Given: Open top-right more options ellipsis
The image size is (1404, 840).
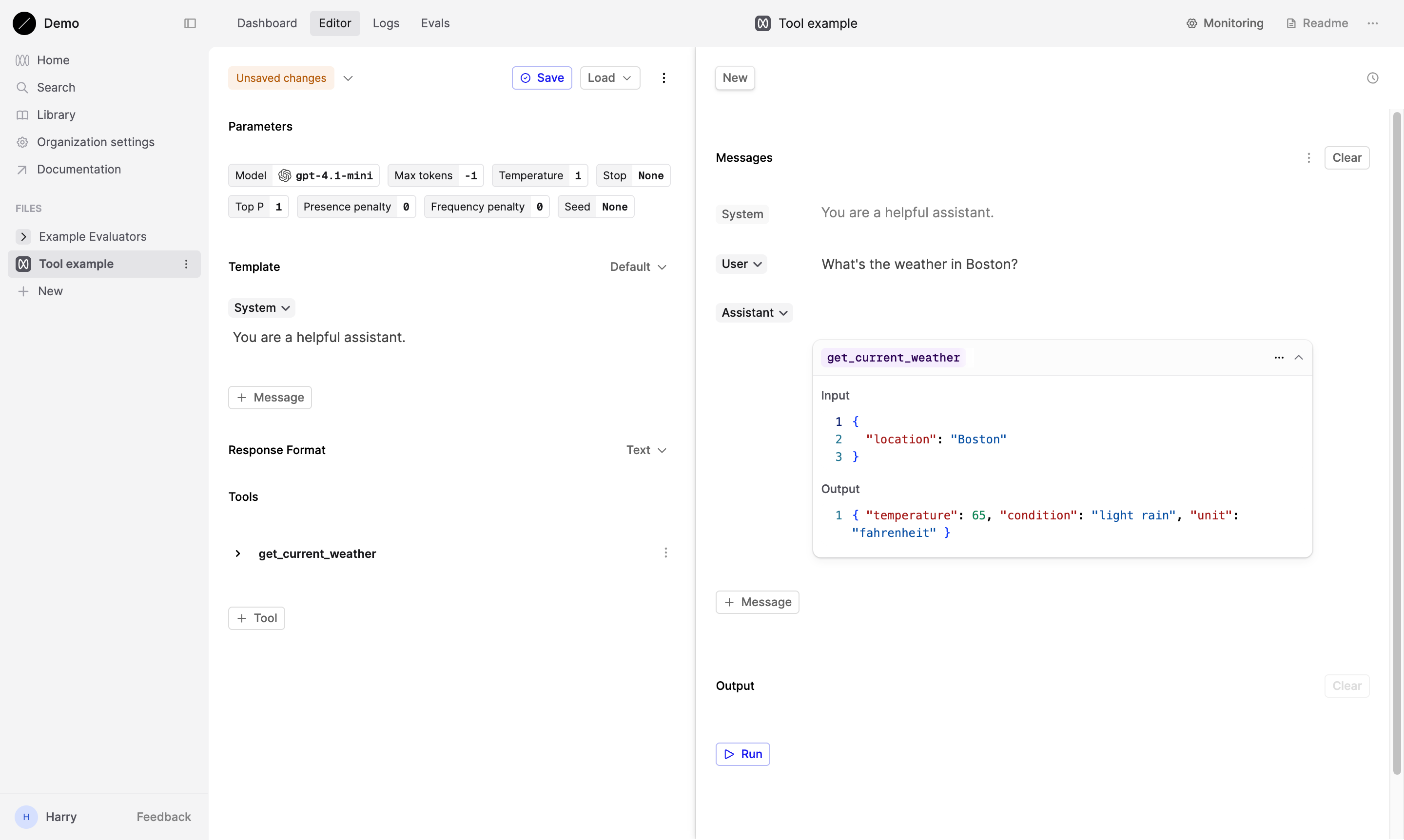Looking at the screenshot, I should pos(1373,23).
